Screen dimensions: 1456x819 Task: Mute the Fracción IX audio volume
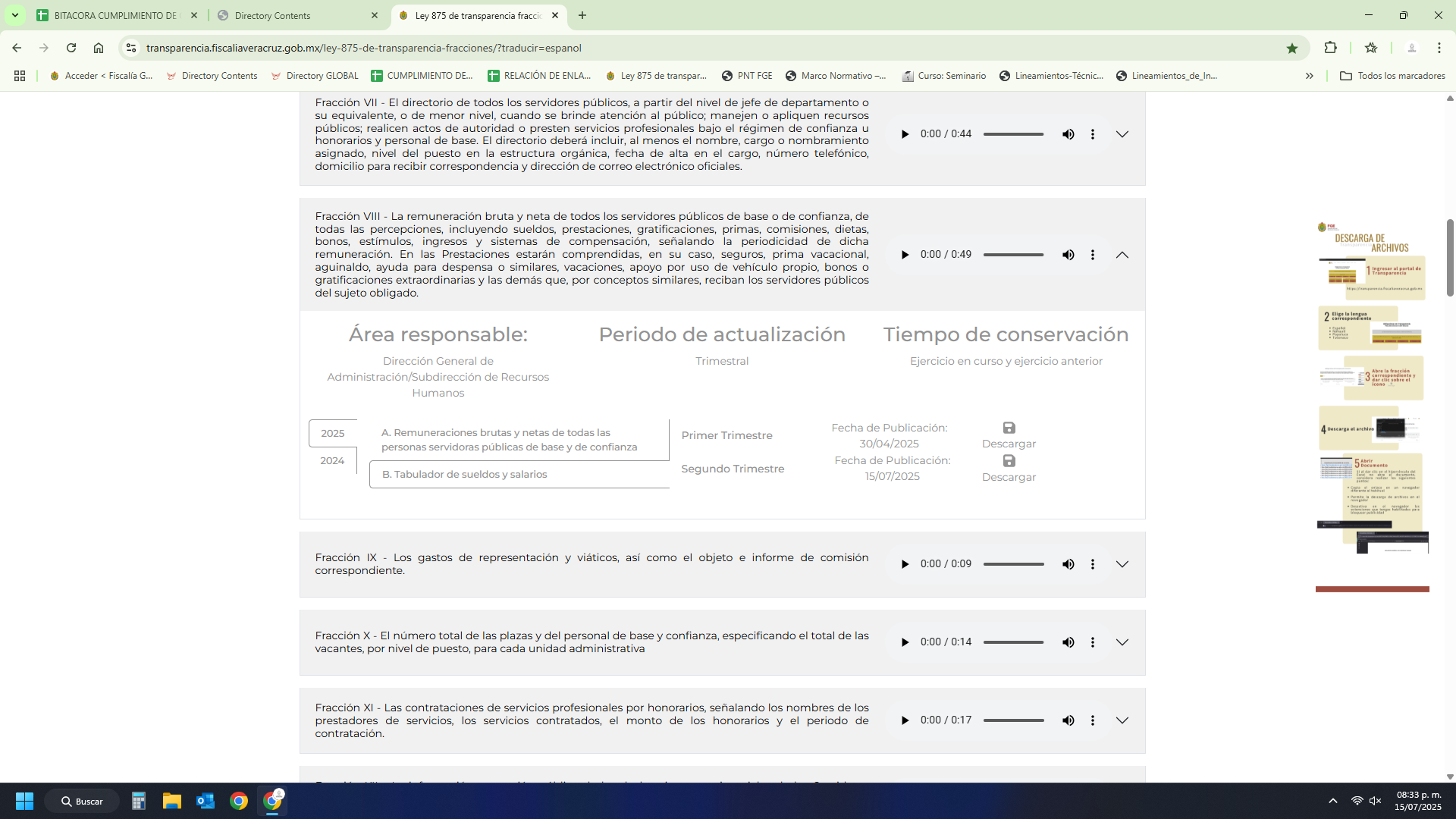tap(1068, 564)
